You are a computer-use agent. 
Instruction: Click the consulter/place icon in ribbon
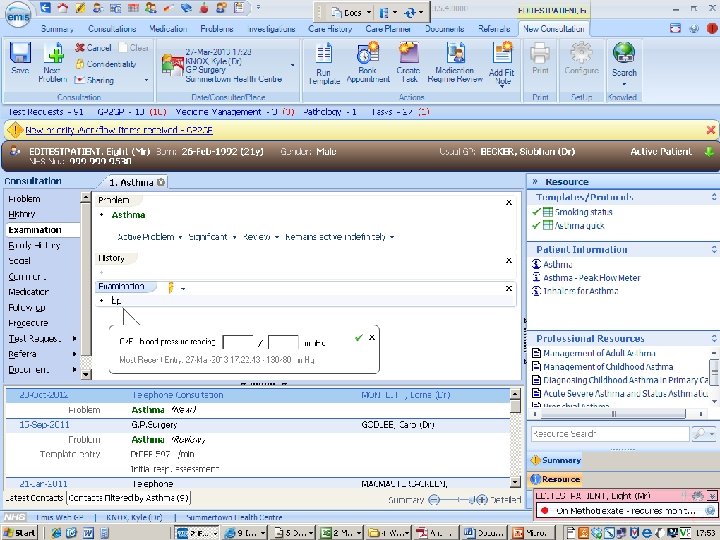point(173,65)
